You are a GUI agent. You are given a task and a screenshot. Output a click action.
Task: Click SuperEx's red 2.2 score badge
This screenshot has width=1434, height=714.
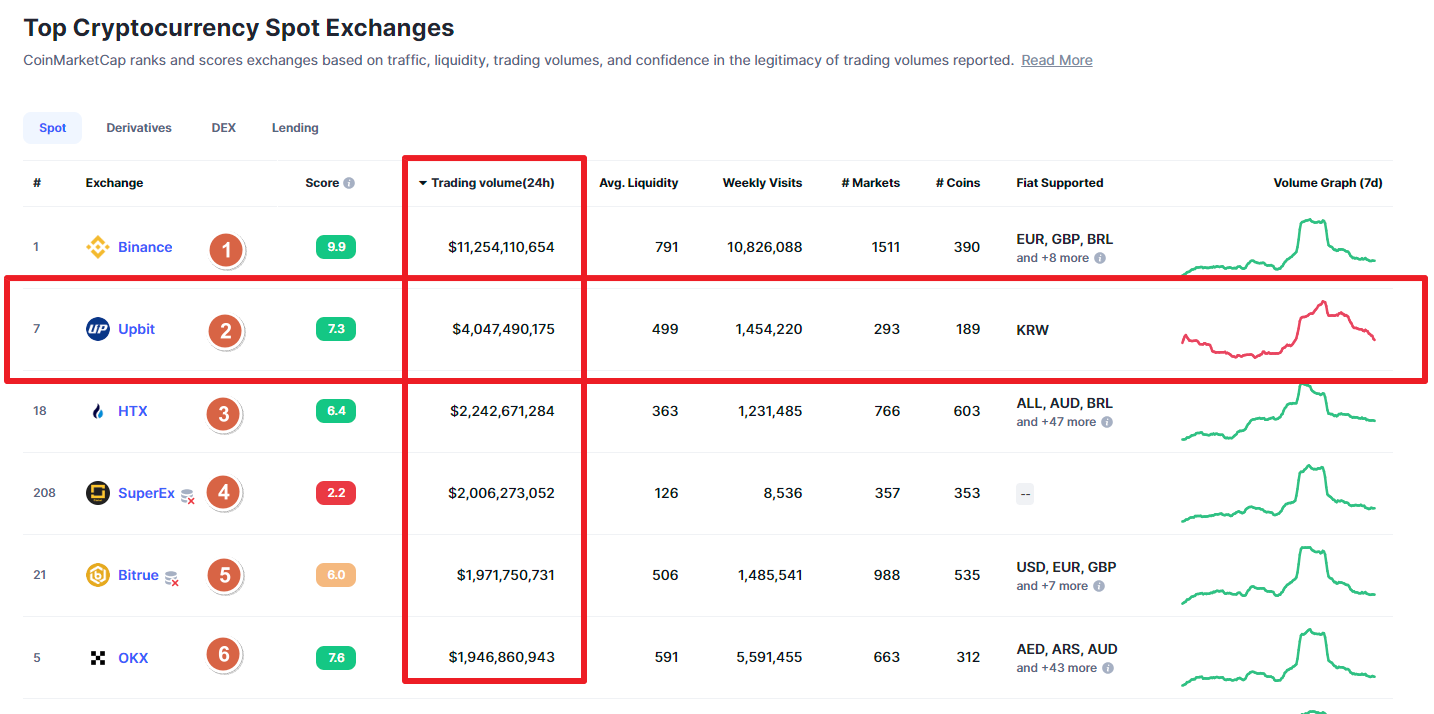click(336, 493)
